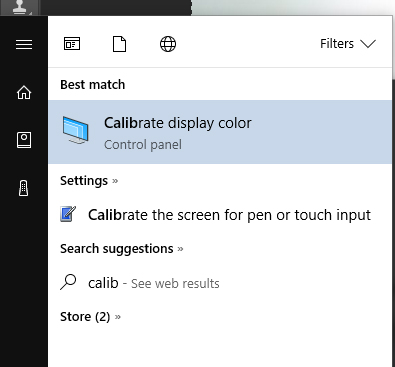
Task: Click the Best match heading
Action: click(93, 85)
